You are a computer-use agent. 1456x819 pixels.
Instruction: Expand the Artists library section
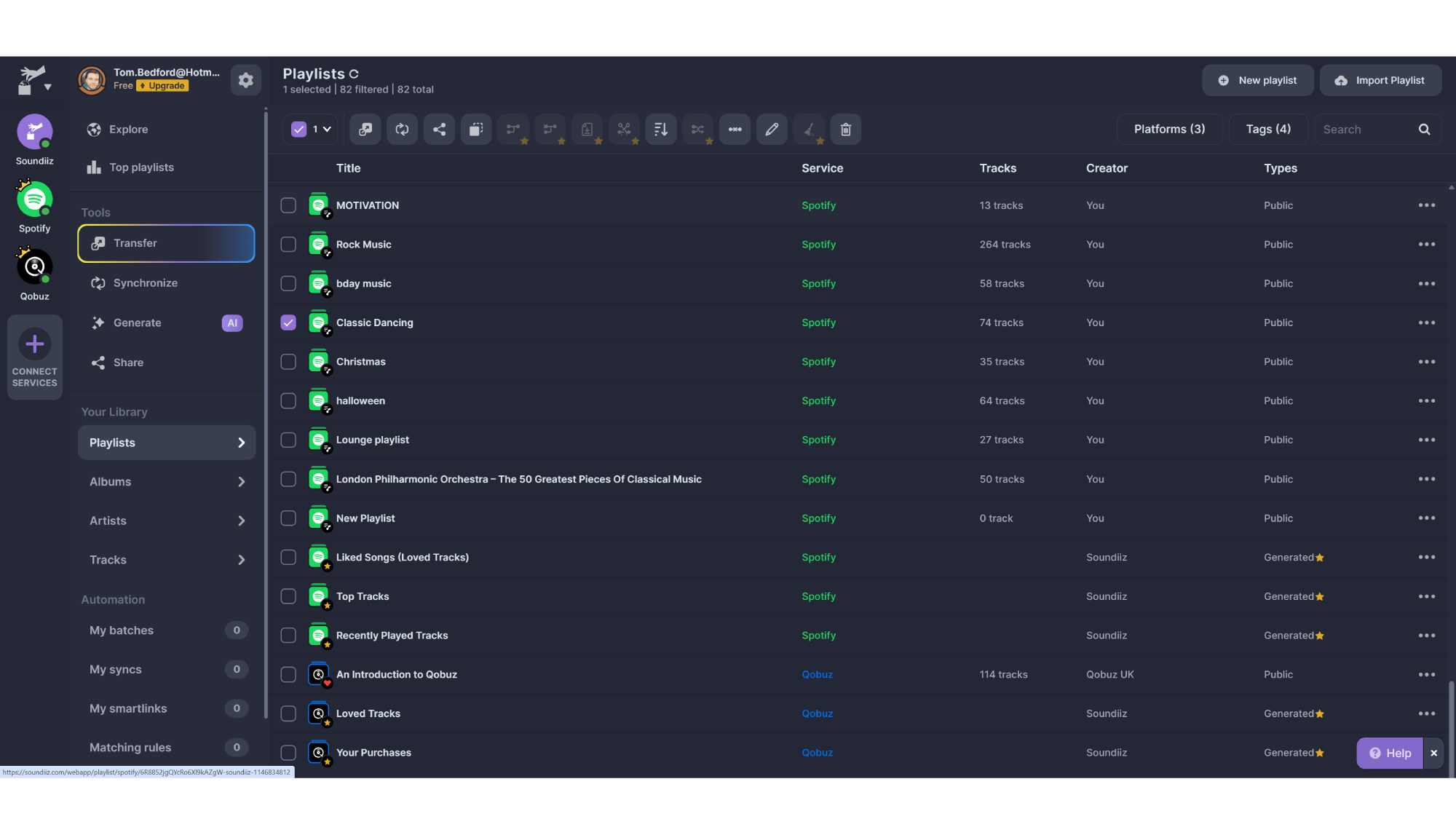click(x=167, y=521)
